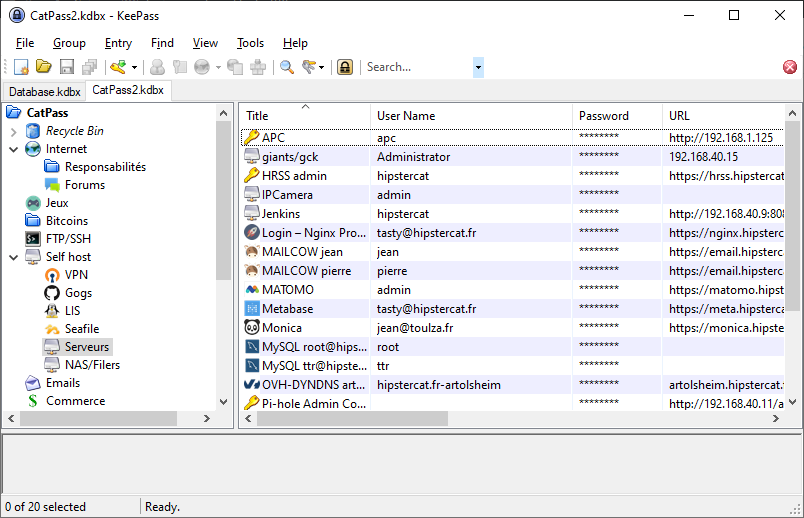Click the group tree vertical scrollbar thumb
Viewport: 804px width, 518px height.
[223, 201]
